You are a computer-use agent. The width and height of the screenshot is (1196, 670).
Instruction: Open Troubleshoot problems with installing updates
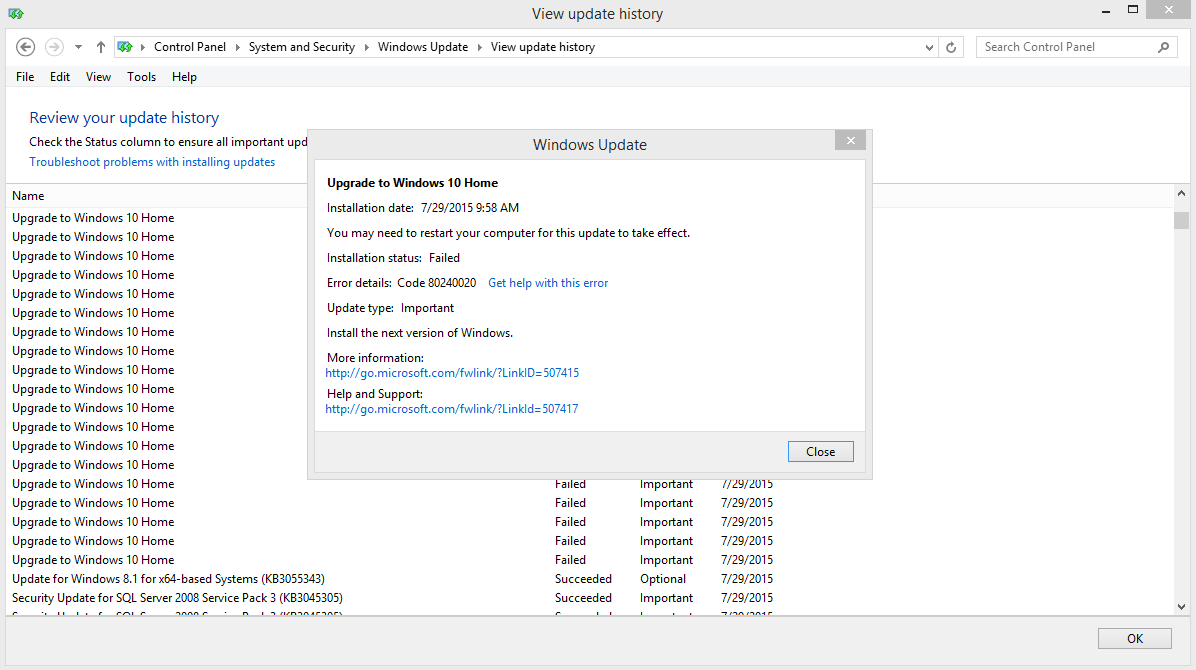click(x=152, y=162)
